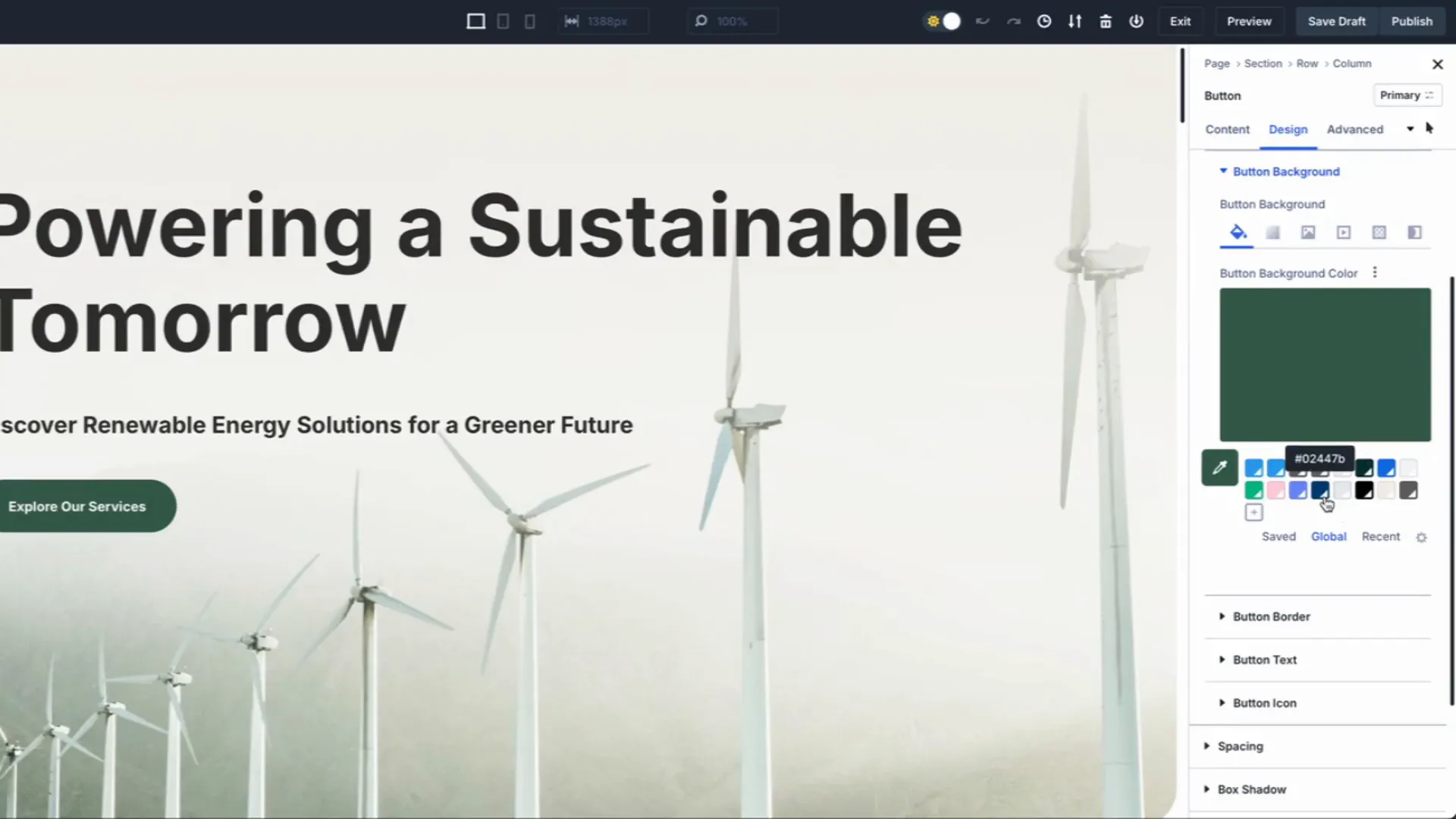This screenshot has width=1456, height=819.
Task: Switch to phone view mode
Action: pyautogui.click(x=530, y=21)
